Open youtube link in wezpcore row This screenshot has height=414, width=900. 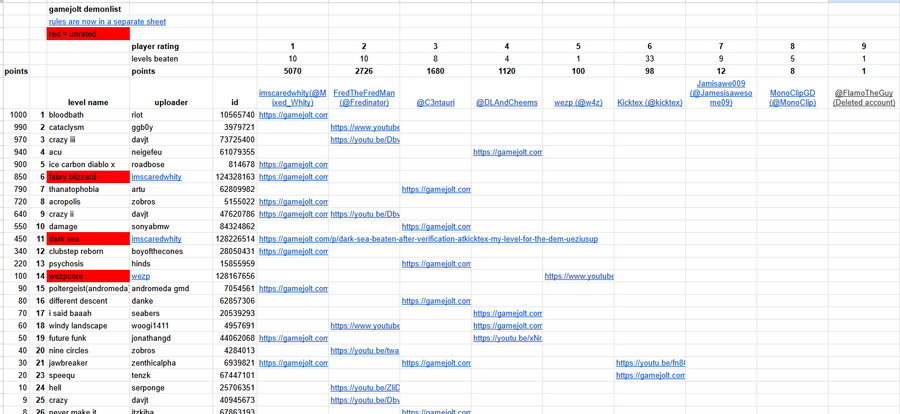pyautogui.click(x=579, y=276)
